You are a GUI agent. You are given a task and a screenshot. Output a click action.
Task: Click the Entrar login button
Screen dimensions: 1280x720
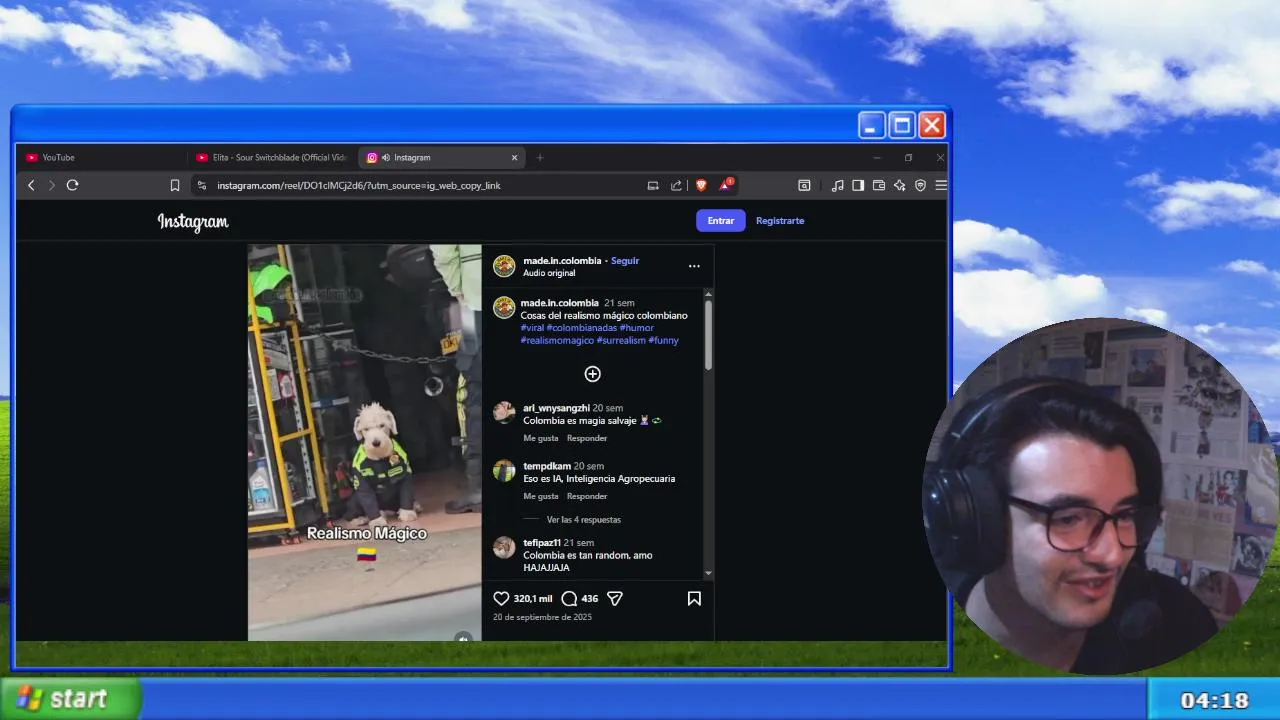click(x=721, y=221)
